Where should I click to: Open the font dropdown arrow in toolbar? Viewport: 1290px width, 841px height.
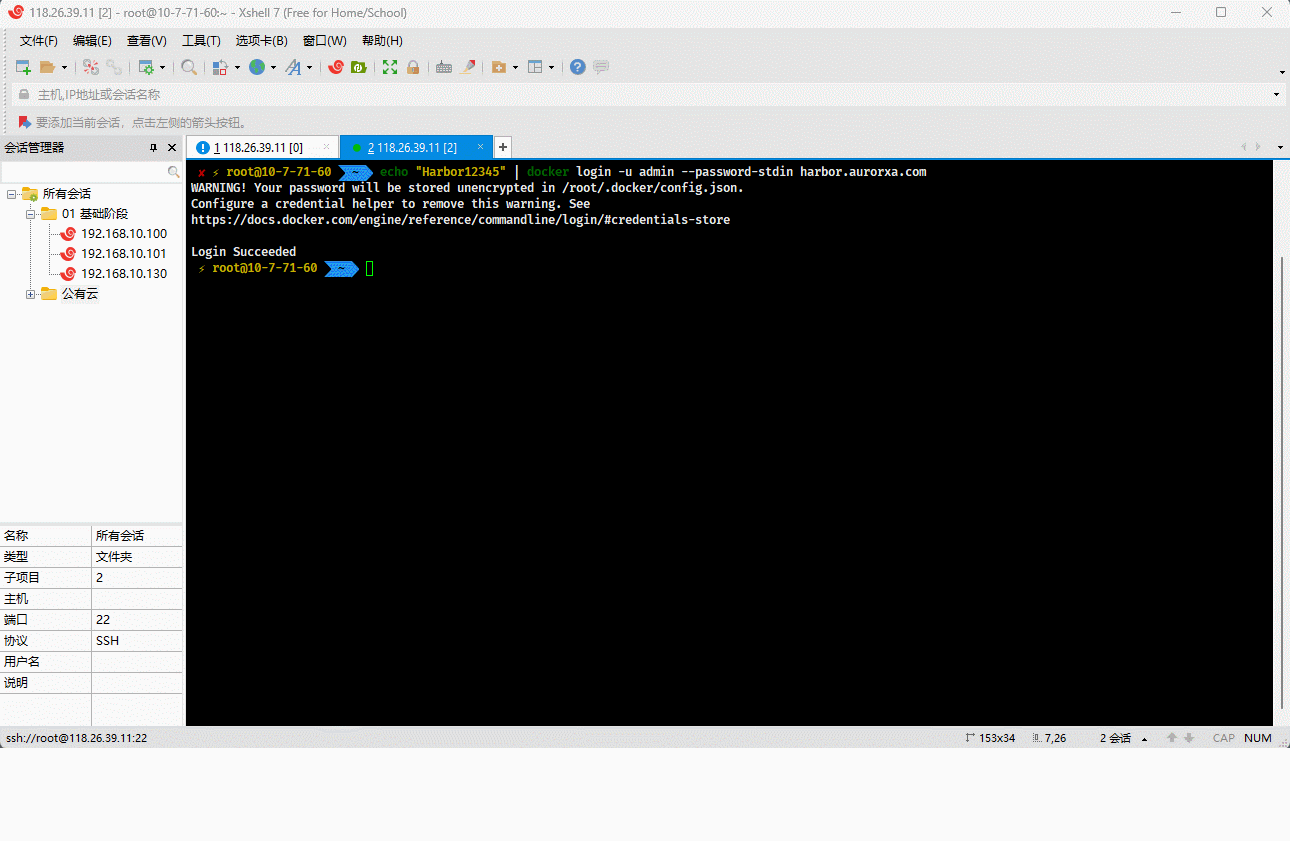(309, 68)
